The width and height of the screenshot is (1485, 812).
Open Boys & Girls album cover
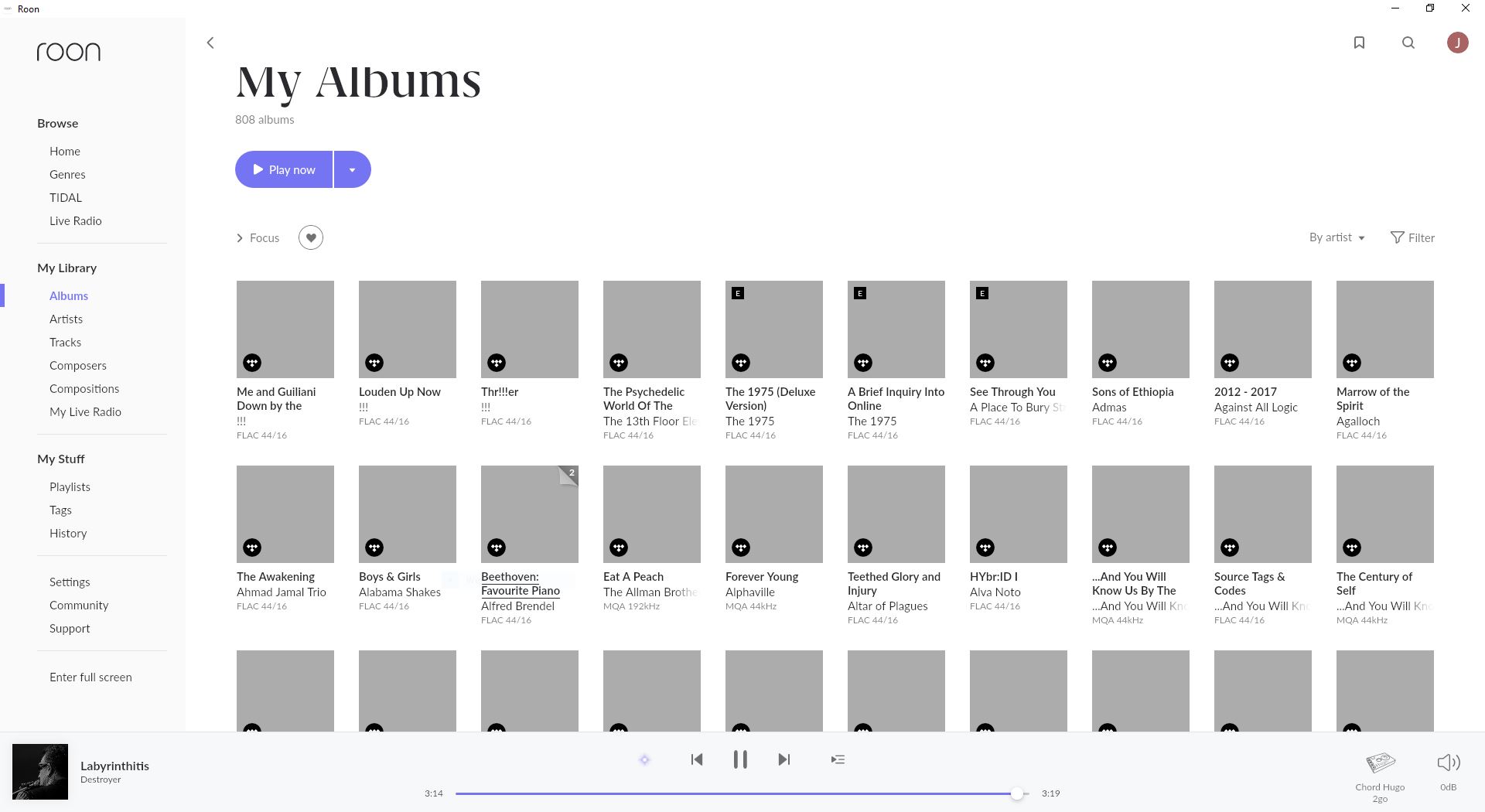tap(408, 514)
